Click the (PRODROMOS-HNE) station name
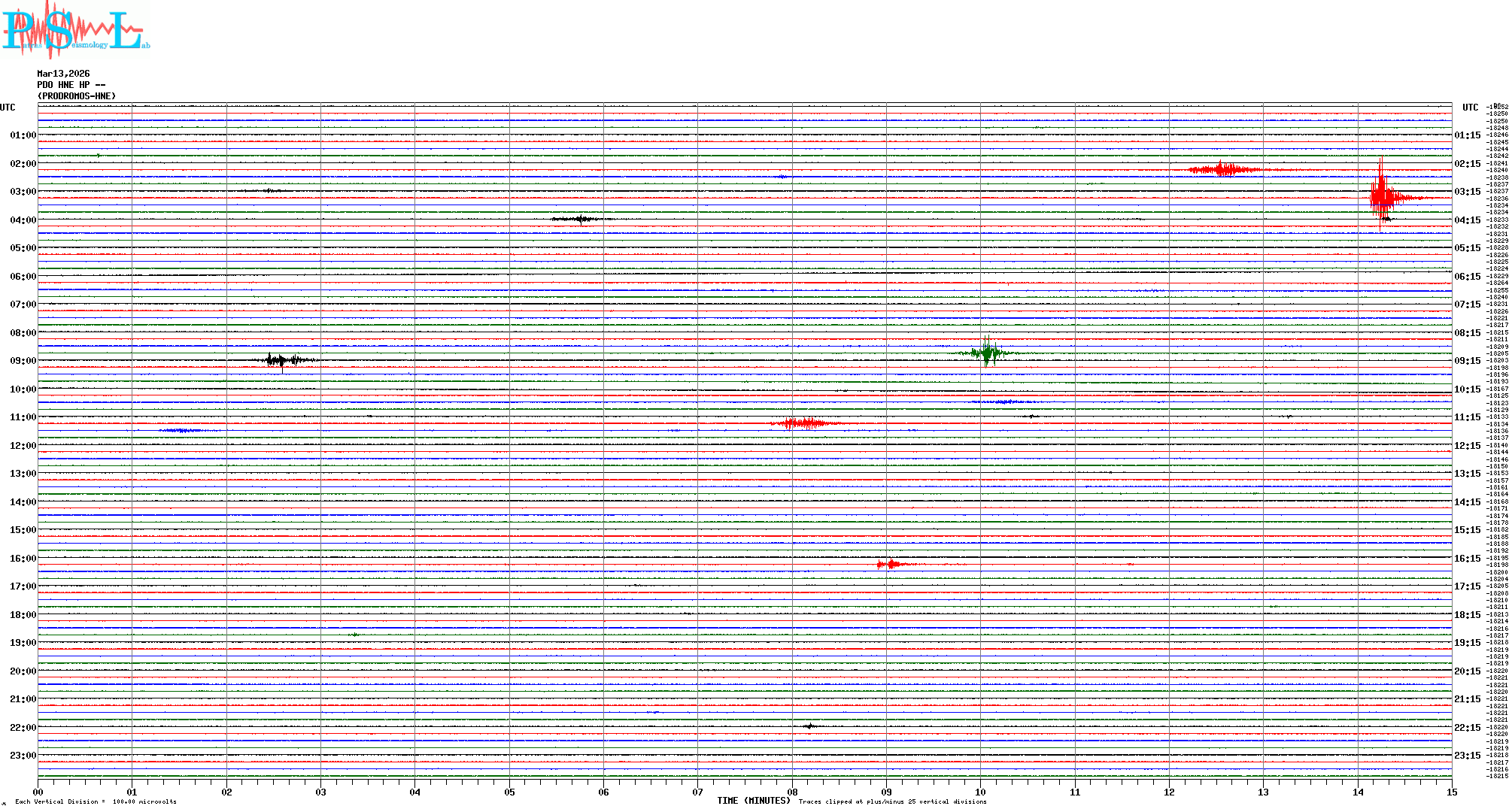Screen dimensions: 1512x812 pos(77,96)
